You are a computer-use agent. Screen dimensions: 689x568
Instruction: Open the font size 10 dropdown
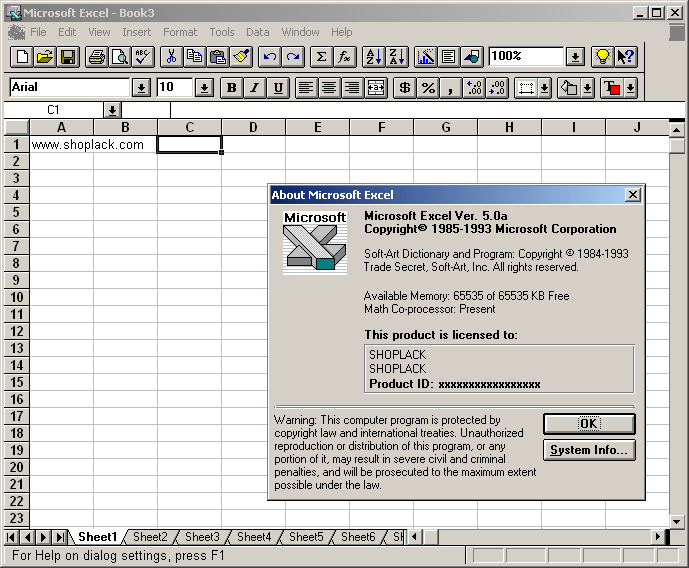[x=204, y=88]
